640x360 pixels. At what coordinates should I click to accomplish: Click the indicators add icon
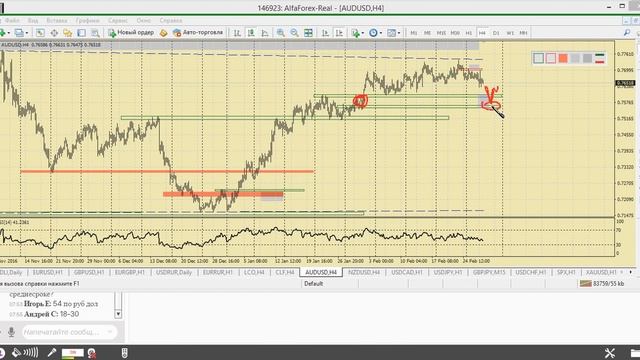click(356, 33)
